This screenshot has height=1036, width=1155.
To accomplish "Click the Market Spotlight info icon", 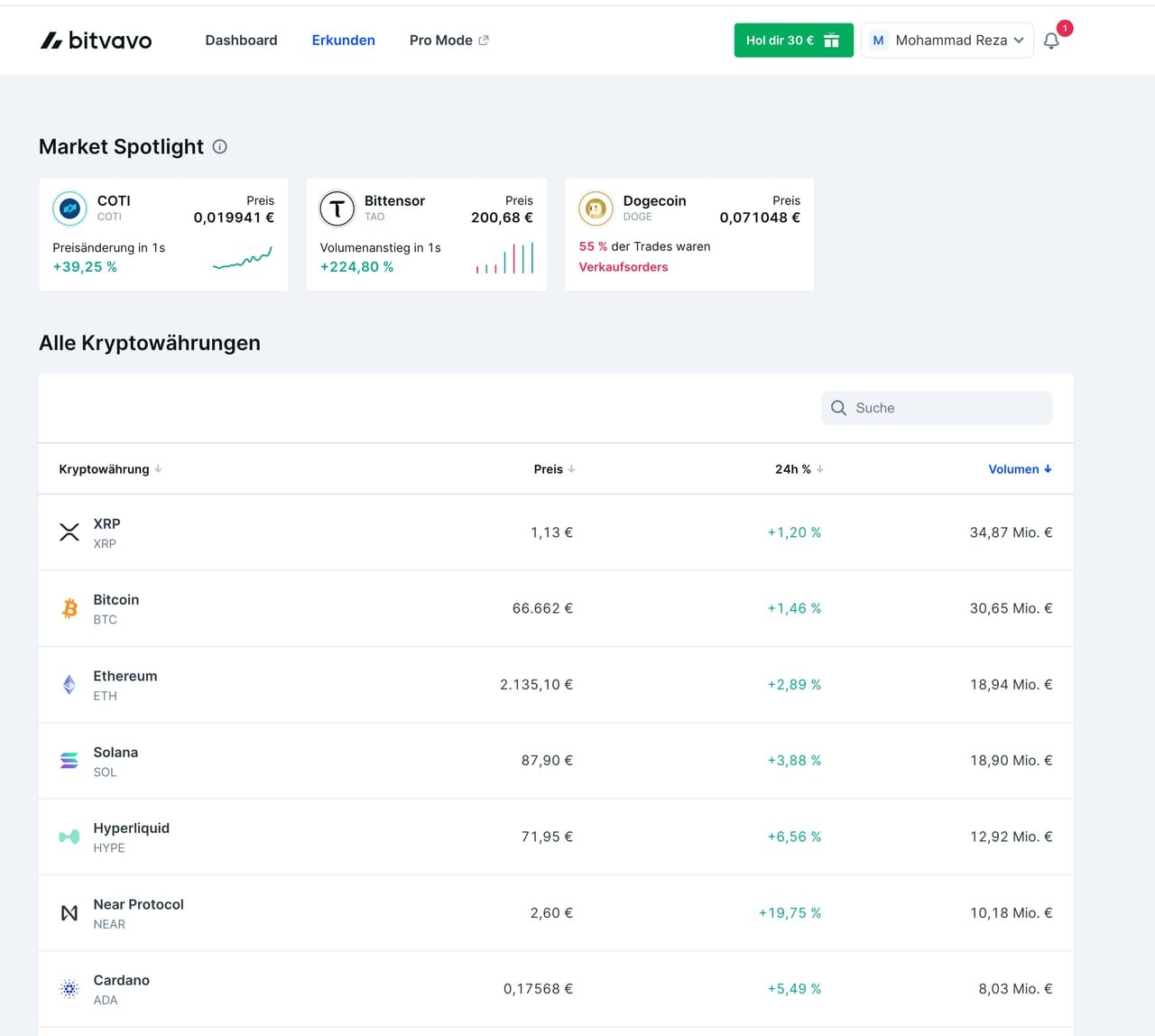I will (219, 146).
